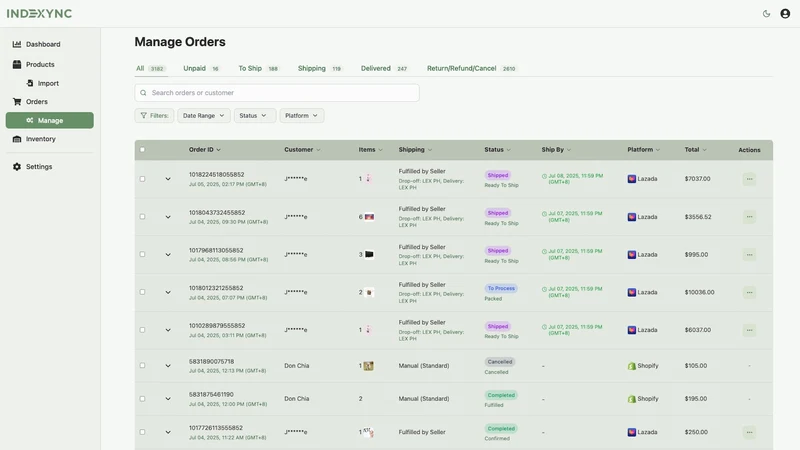Tick the select-all checkbox in table header
800x450 pixels.
[x=142, y=150]
